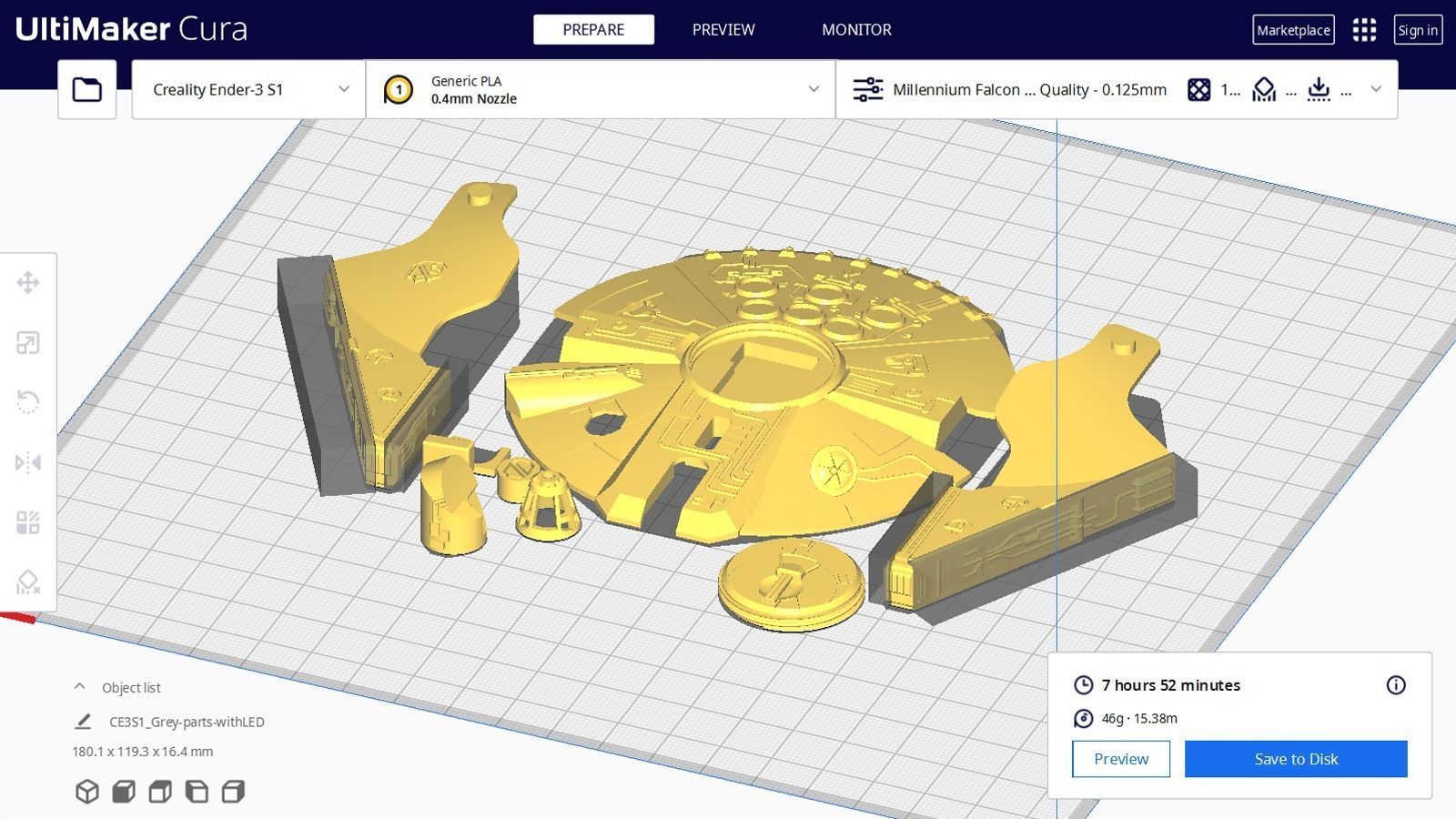Screen dimensions: 1456x819
Task: Click the Preview button
Action: pos(1121,759)
